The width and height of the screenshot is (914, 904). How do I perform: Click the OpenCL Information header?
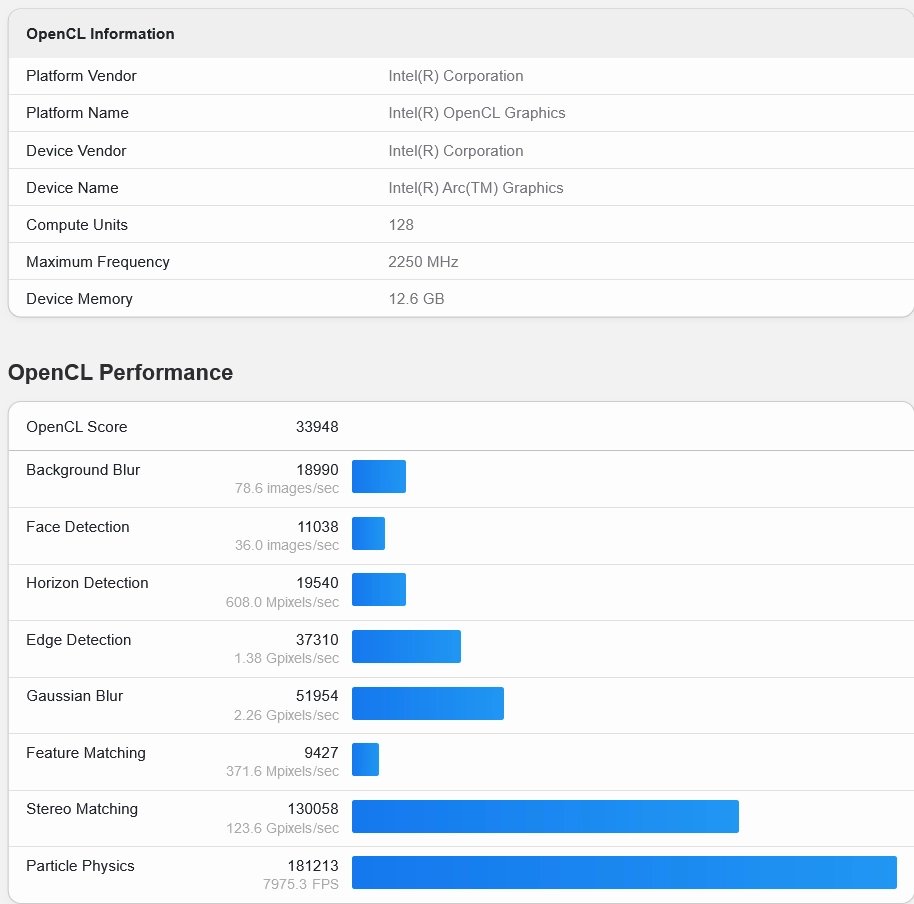click(100, 34)
